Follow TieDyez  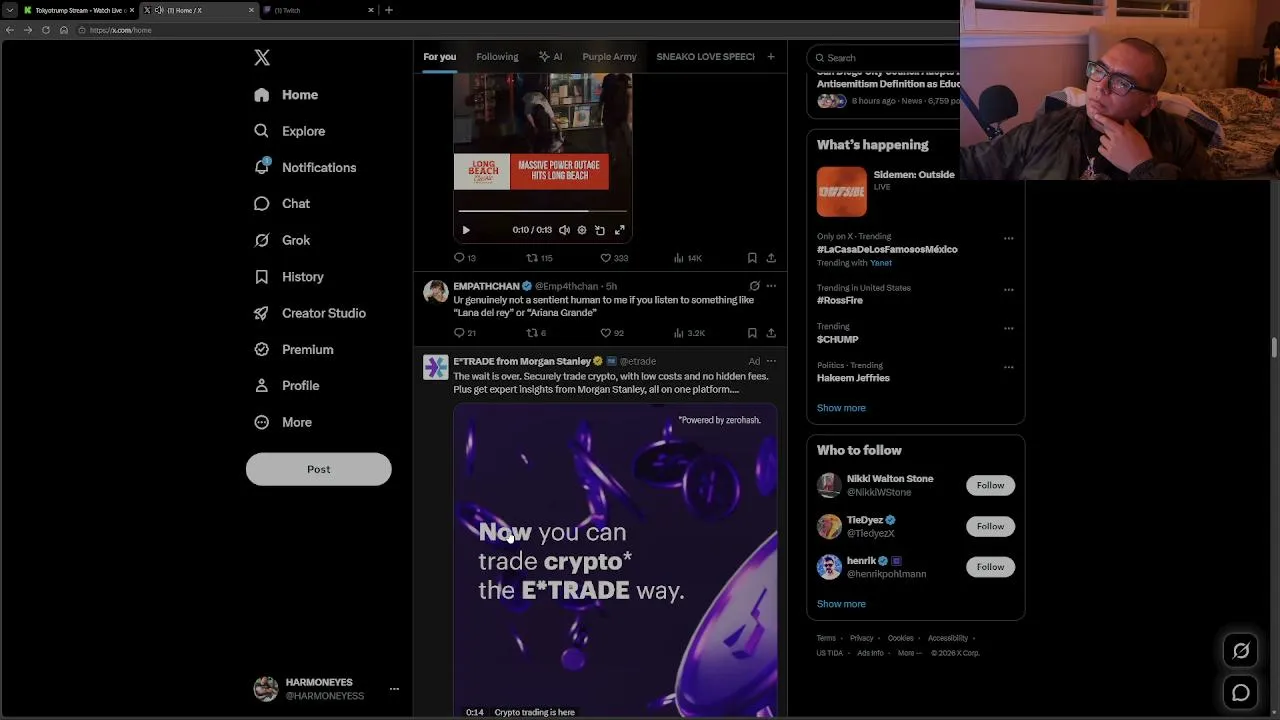[990, 526]
